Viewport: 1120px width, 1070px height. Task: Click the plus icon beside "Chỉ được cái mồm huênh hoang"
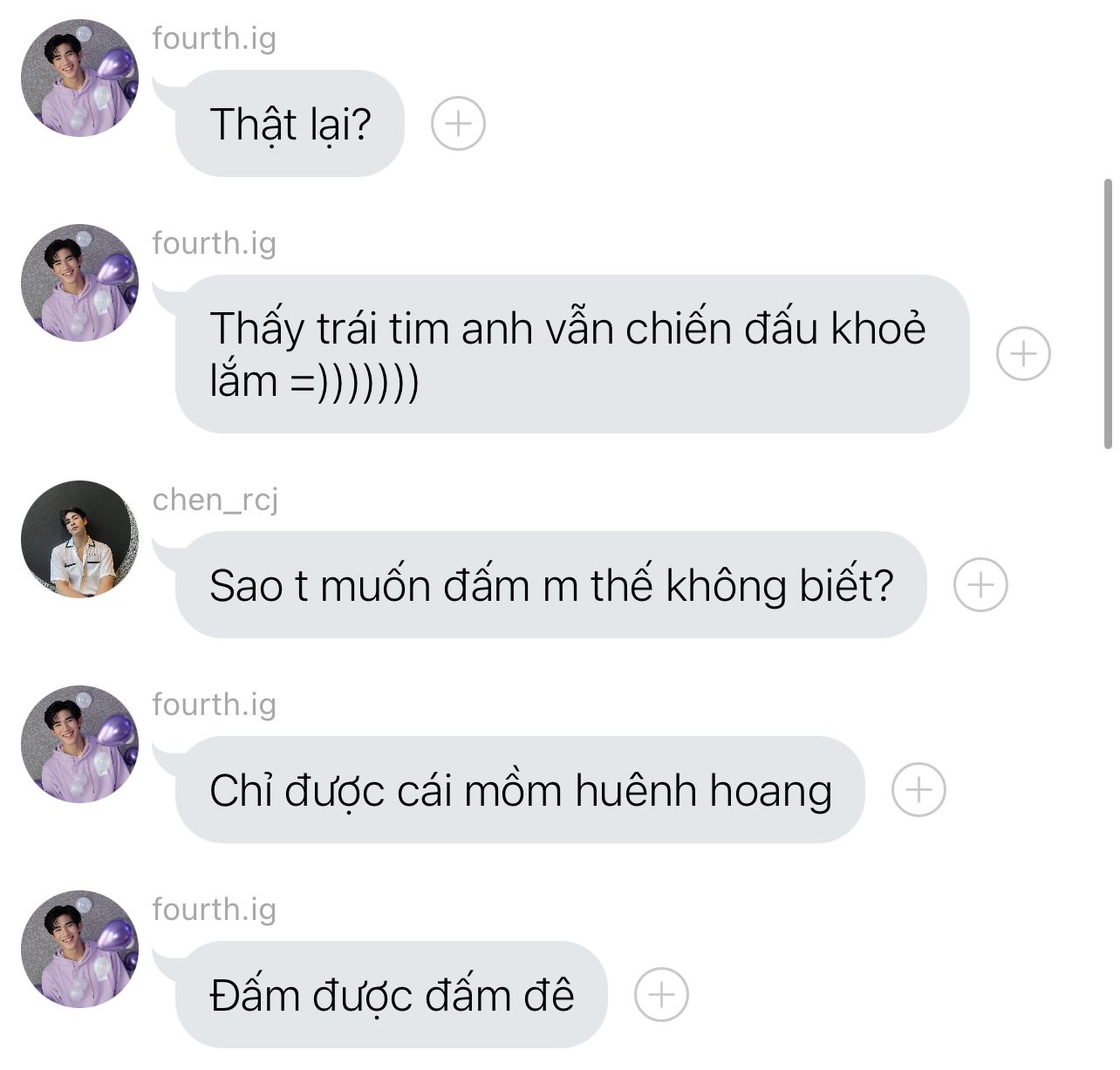click(919, 790)
